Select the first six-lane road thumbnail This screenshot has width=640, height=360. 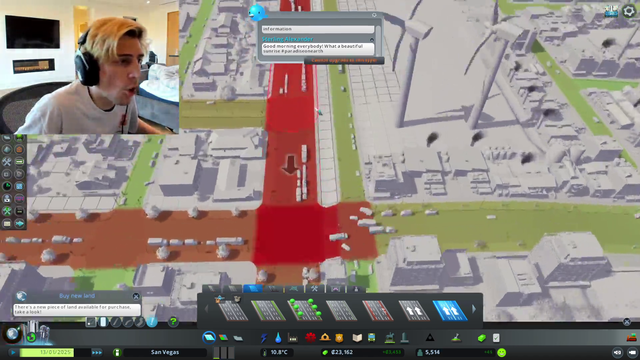232,309
